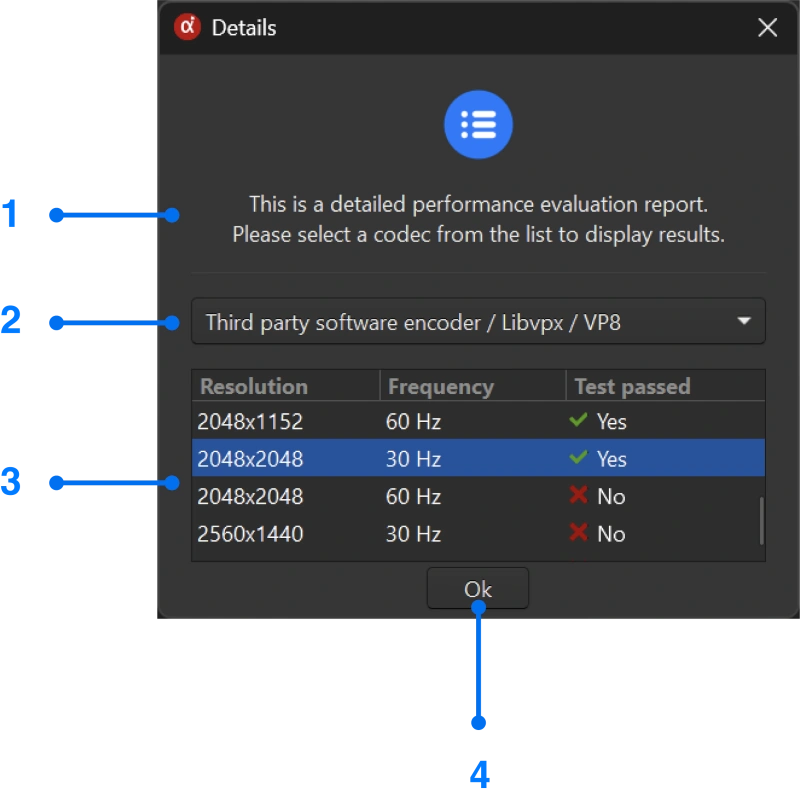Select the 2048x1152 60 Hz row
Screen dimensions: 800x807
pos(350,421)
